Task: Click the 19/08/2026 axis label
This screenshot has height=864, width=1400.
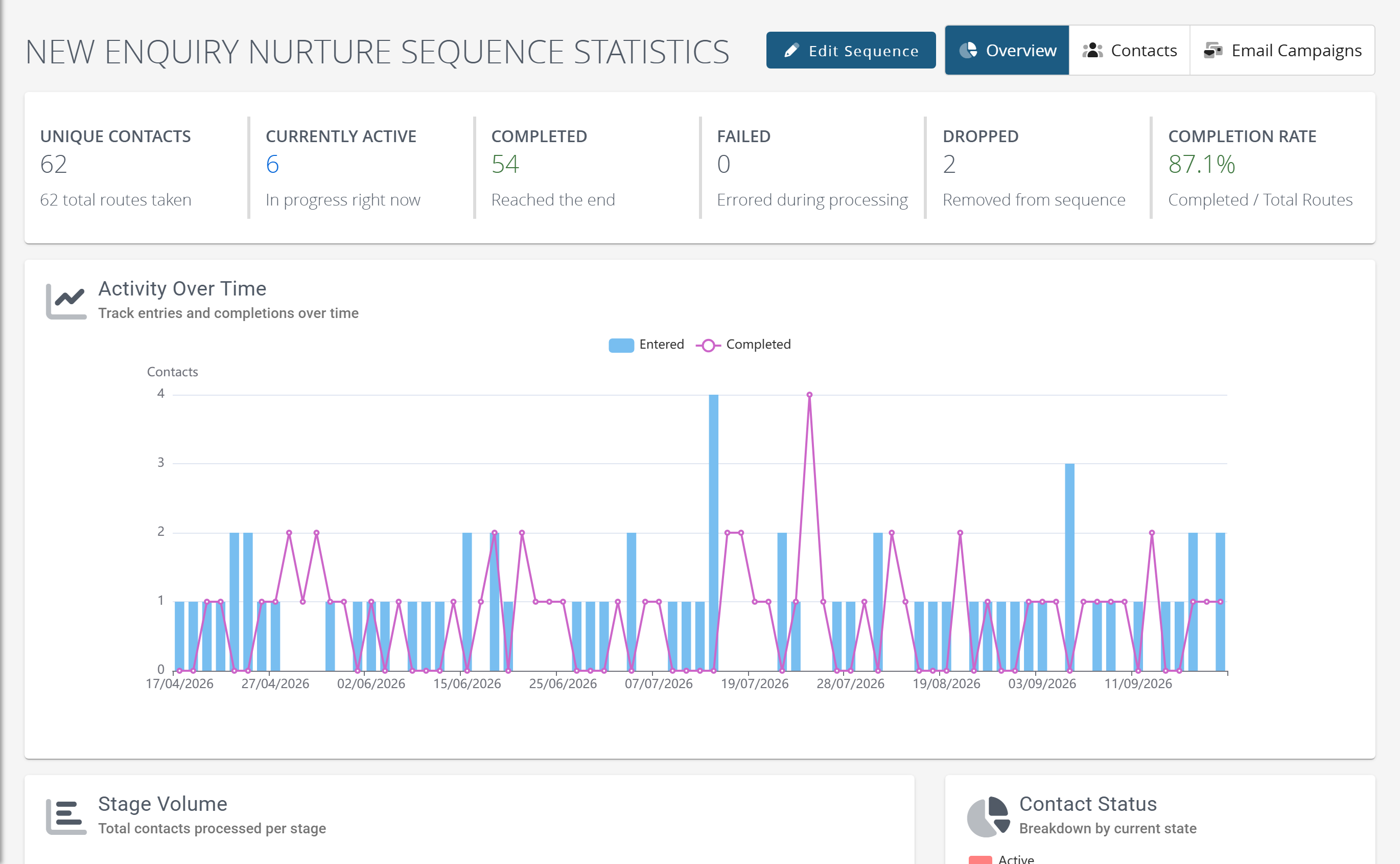Action: tap(947, 684)
